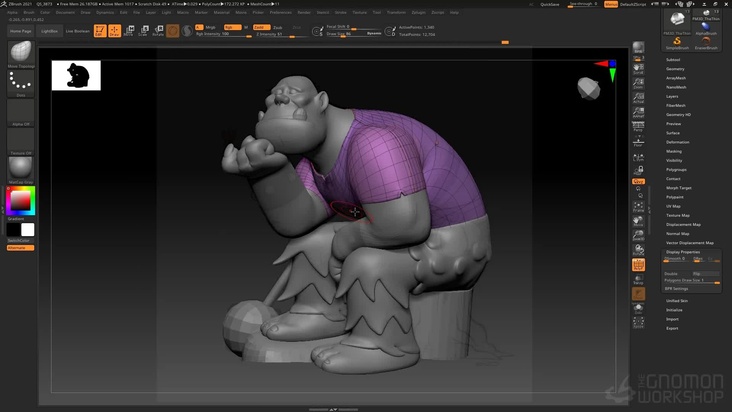The height and width of the screenshot is (412, 732).
Task: Pick a color in the color picker square
Action: (21, 201)
